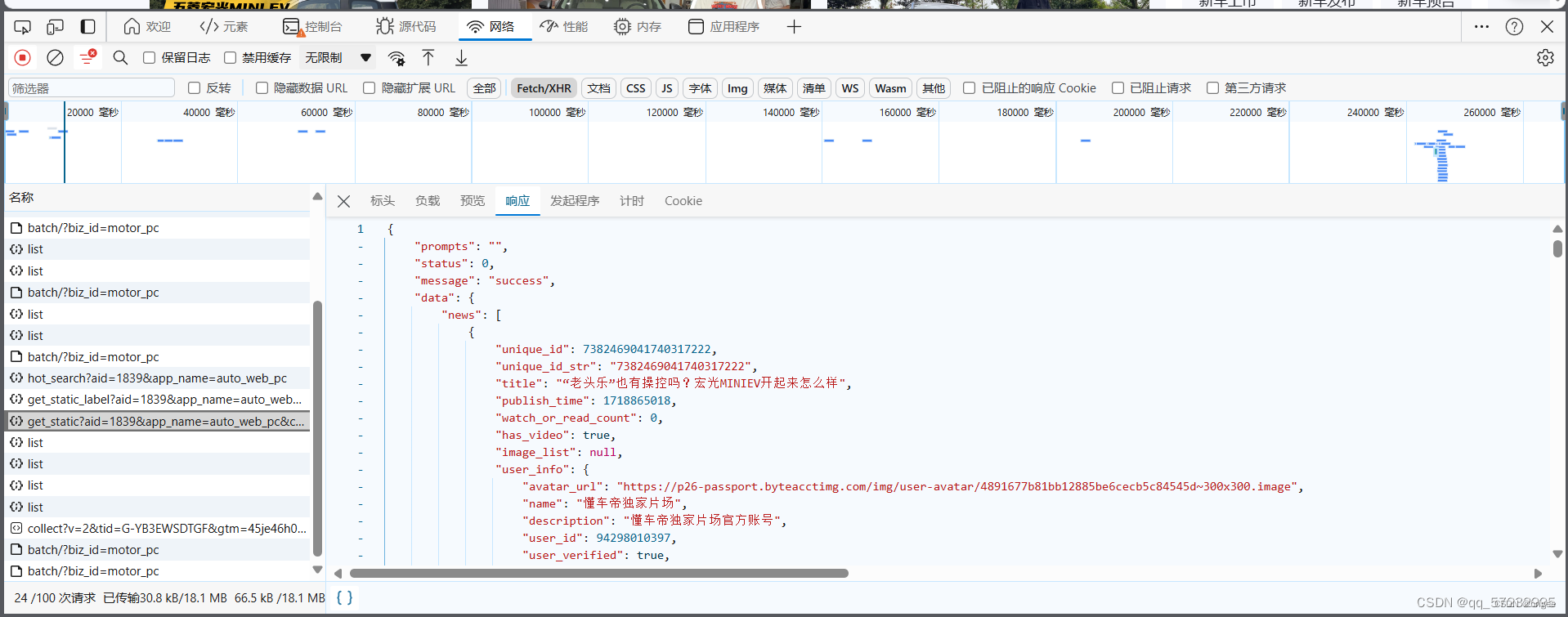Select the CSS filter button

click(636, 88)
